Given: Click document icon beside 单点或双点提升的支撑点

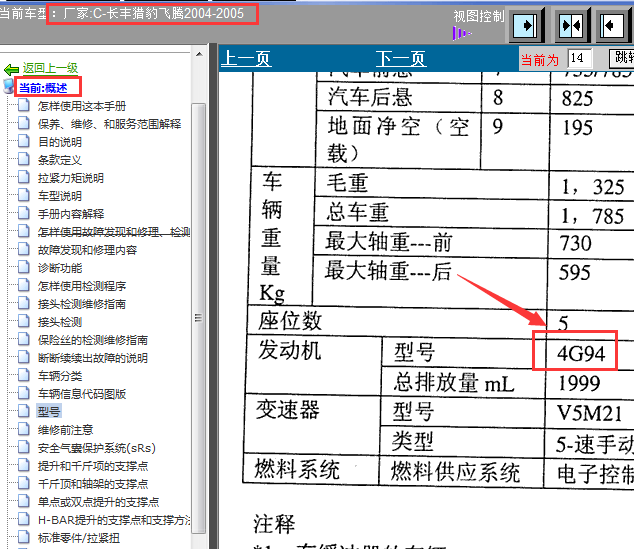Looking at the screenshot, I should 24,500.
